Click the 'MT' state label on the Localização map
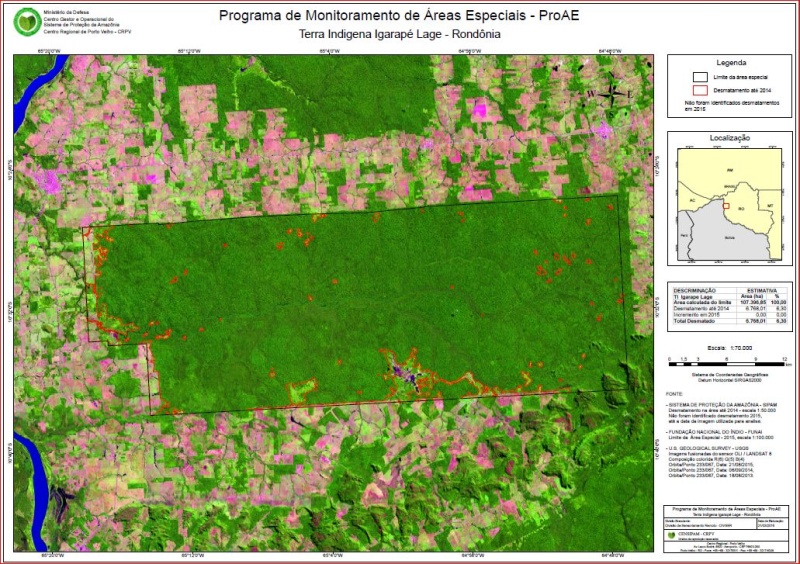Image resolution: width=800 pixels, height=564 pixels. 770,206
